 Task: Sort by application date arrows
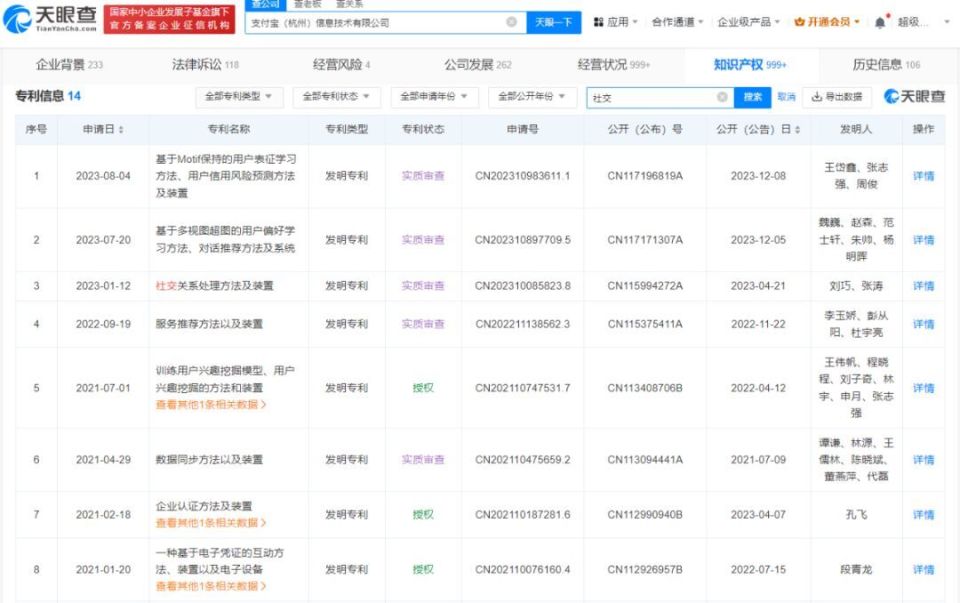click(121, 129)
